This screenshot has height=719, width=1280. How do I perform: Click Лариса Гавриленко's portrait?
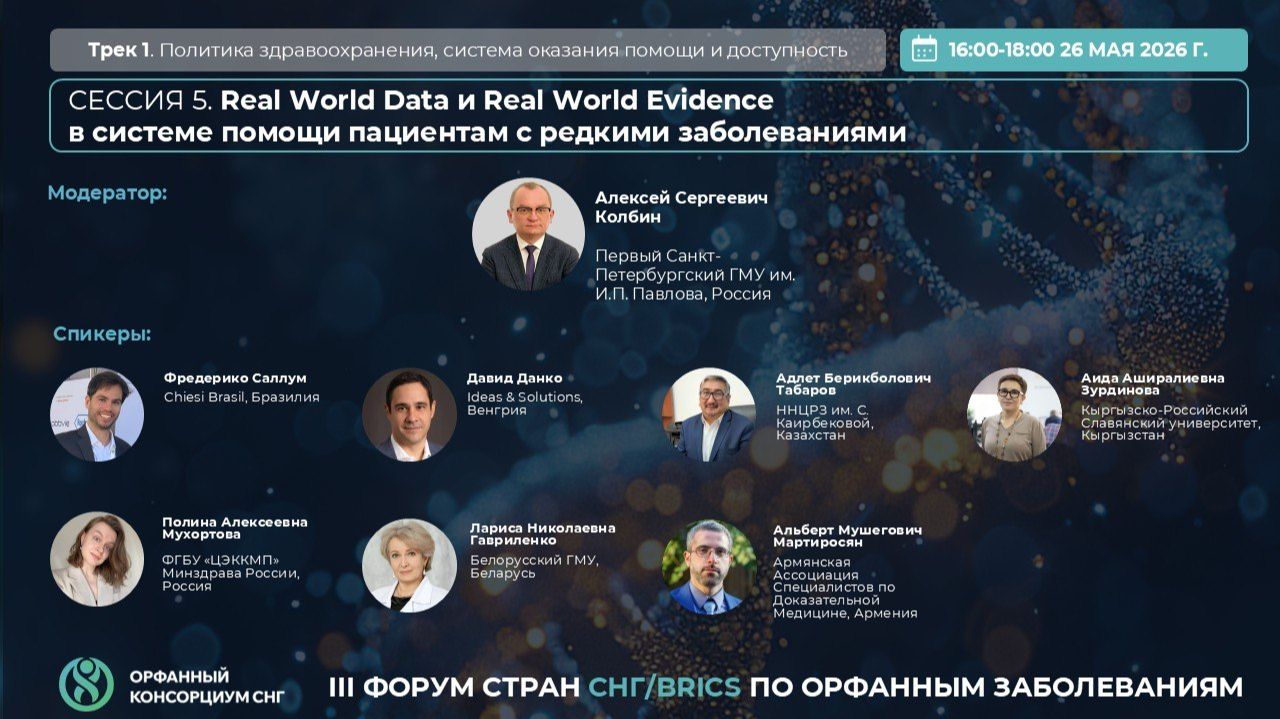pos(409,565)
